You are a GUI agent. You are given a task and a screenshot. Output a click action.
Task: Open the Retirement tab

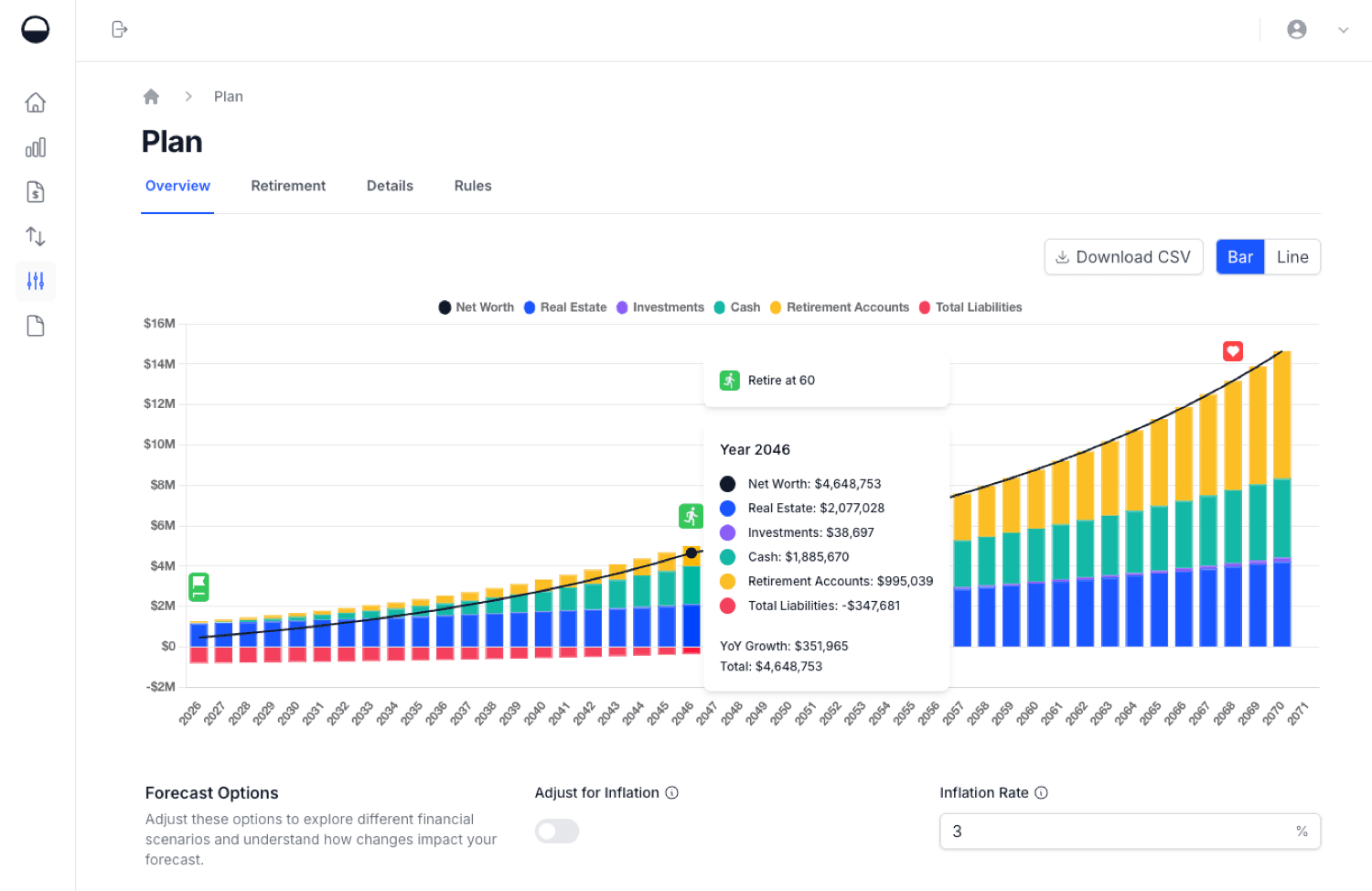click(288, 186)
